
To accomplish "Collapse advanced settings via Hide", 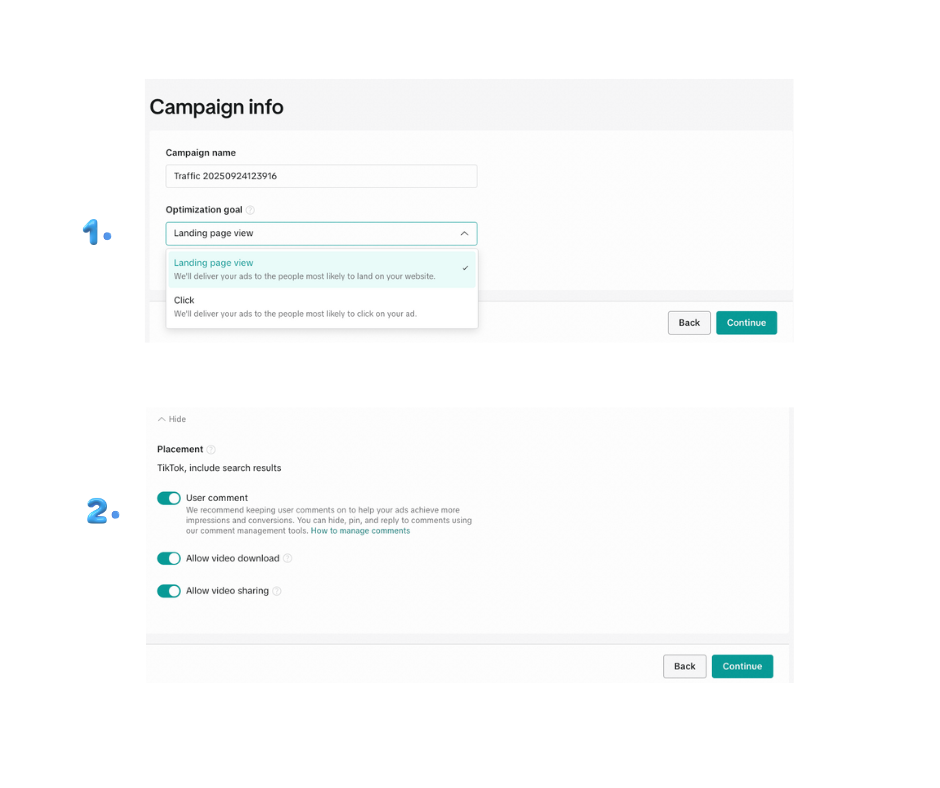I will coord(171,419).
